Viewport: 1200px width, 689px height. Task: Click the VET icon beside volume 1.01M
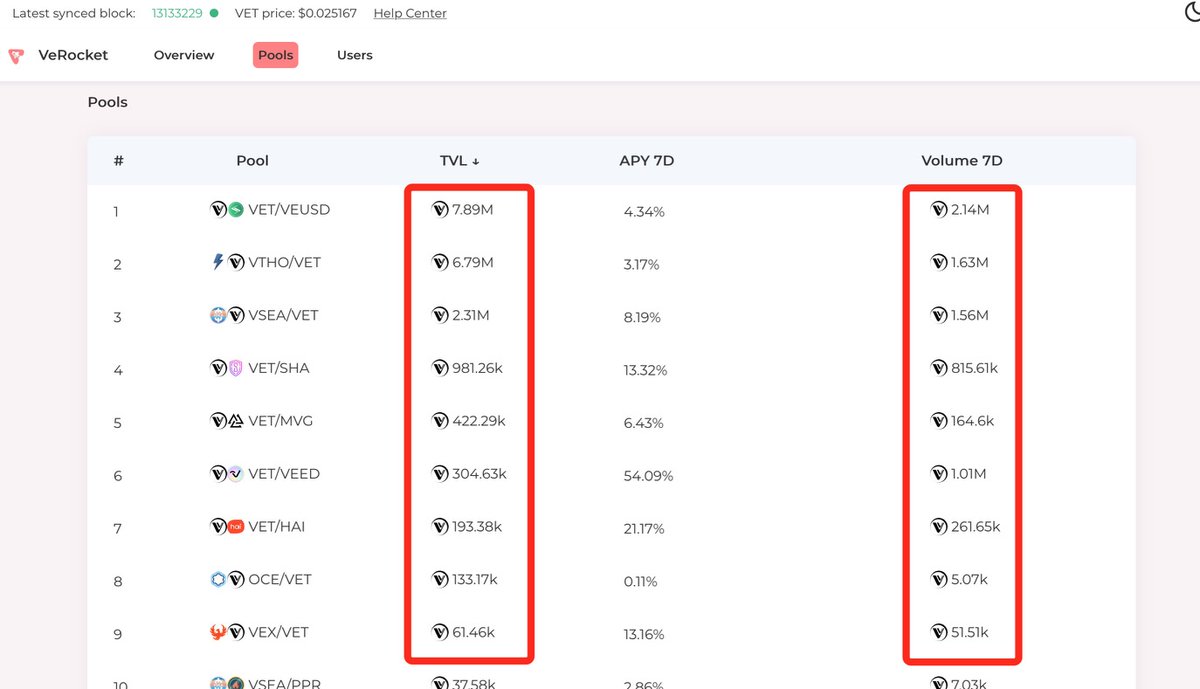[x=939, y=473]
